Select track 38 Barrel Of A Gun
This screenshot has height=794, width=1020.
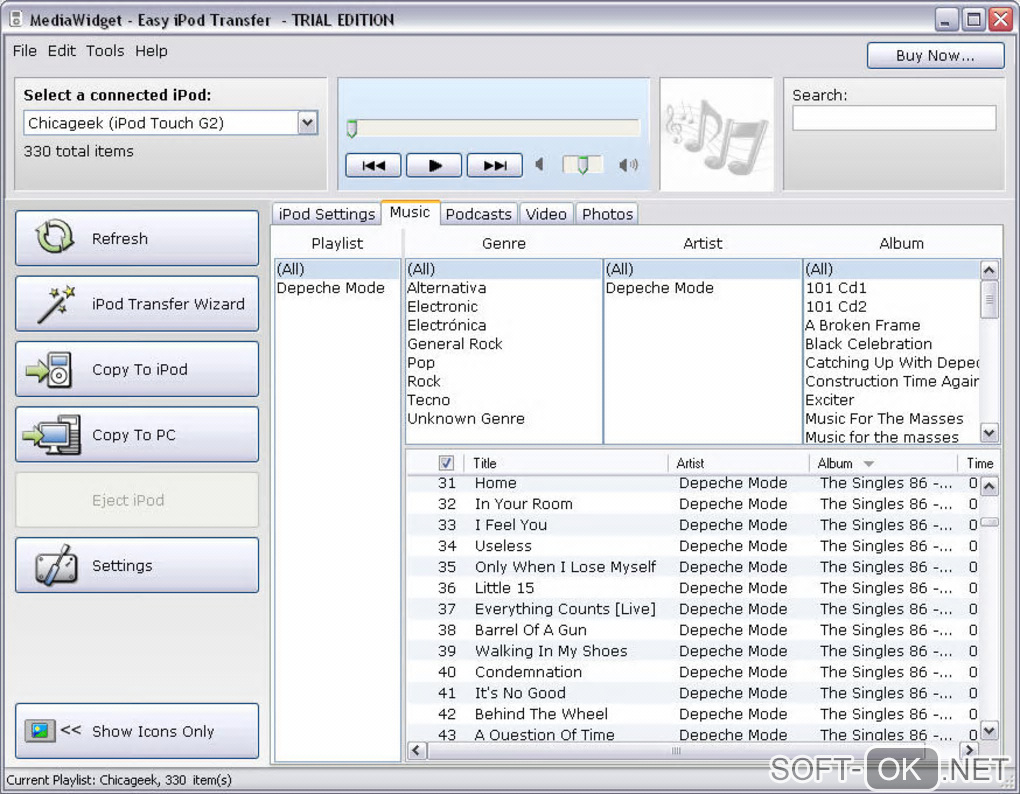[693, 630]
